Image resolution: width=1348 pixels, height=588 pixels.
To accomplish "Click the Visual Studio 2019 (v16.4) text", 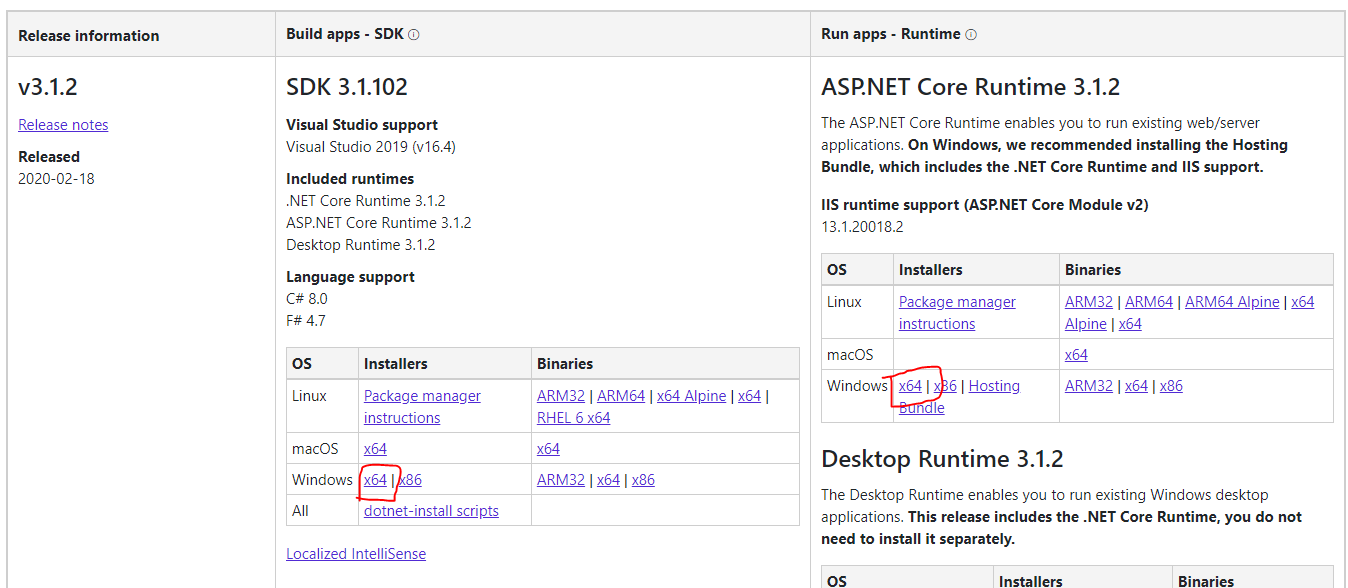I will tap(371, 147).
